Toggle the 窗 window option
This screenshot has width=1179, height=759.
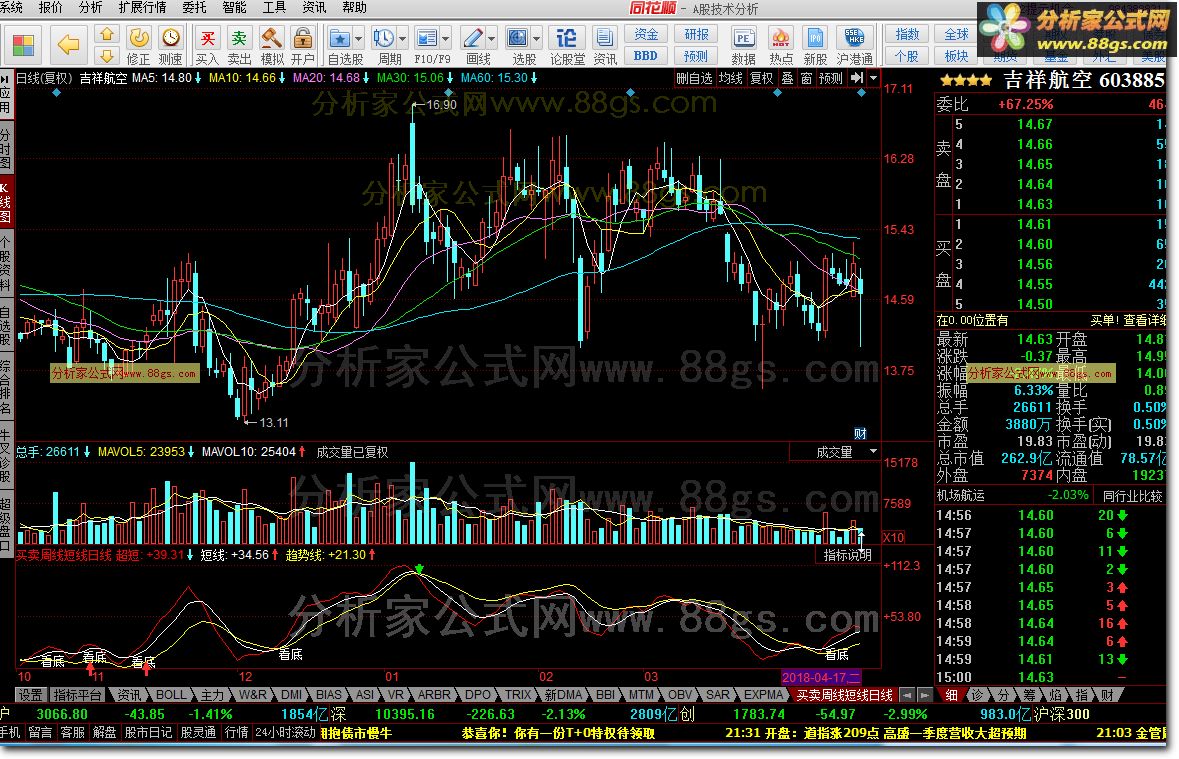click(806, 78)
